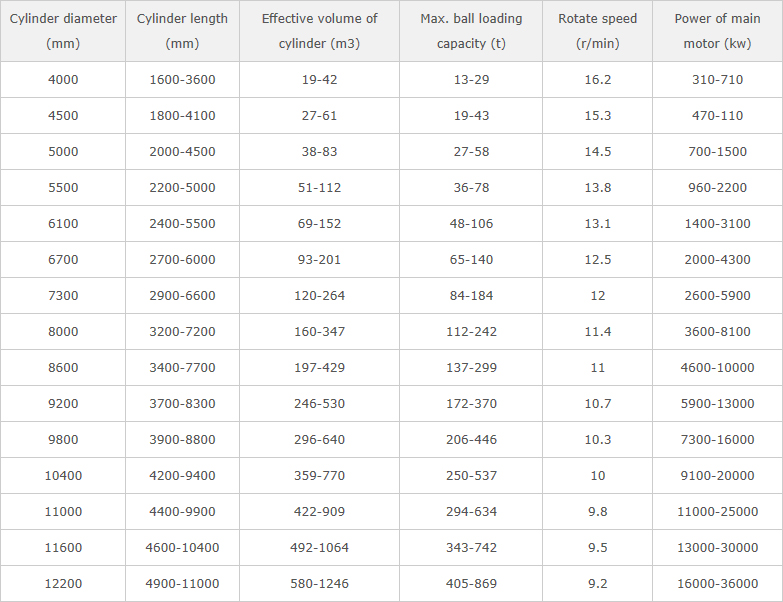Select the Cylinder length (mm) header cell
Viewport: 783px width, 602px height.
[182, 31]
